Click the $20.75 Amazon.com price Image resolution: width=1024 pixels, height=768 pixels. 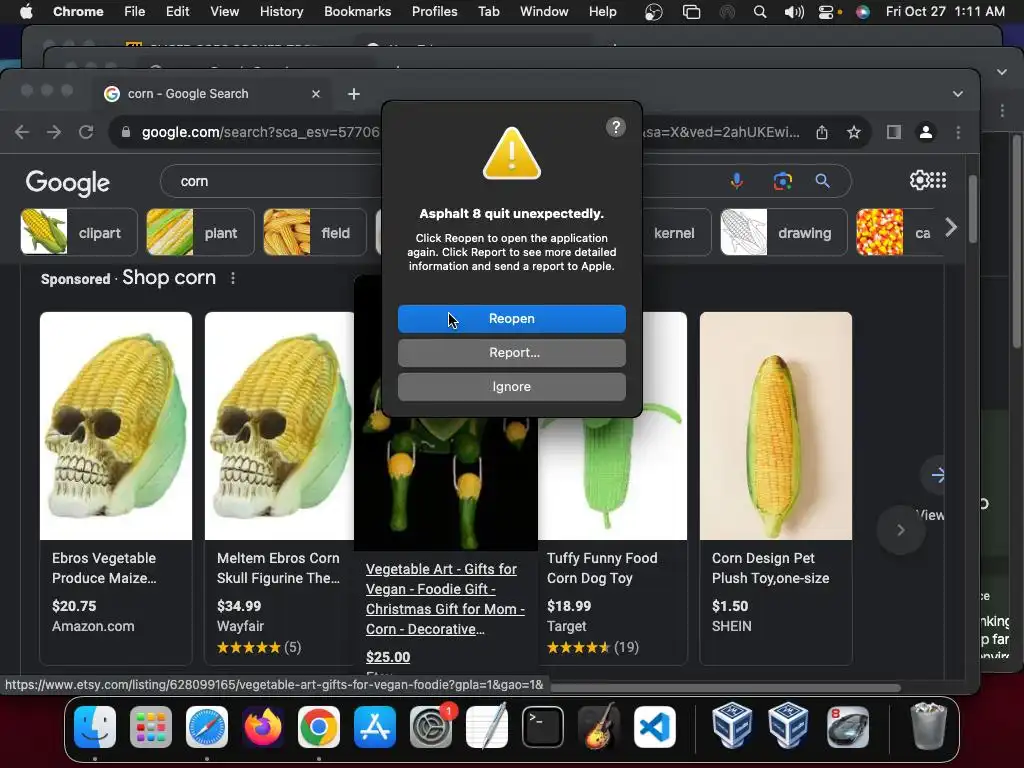74,606
